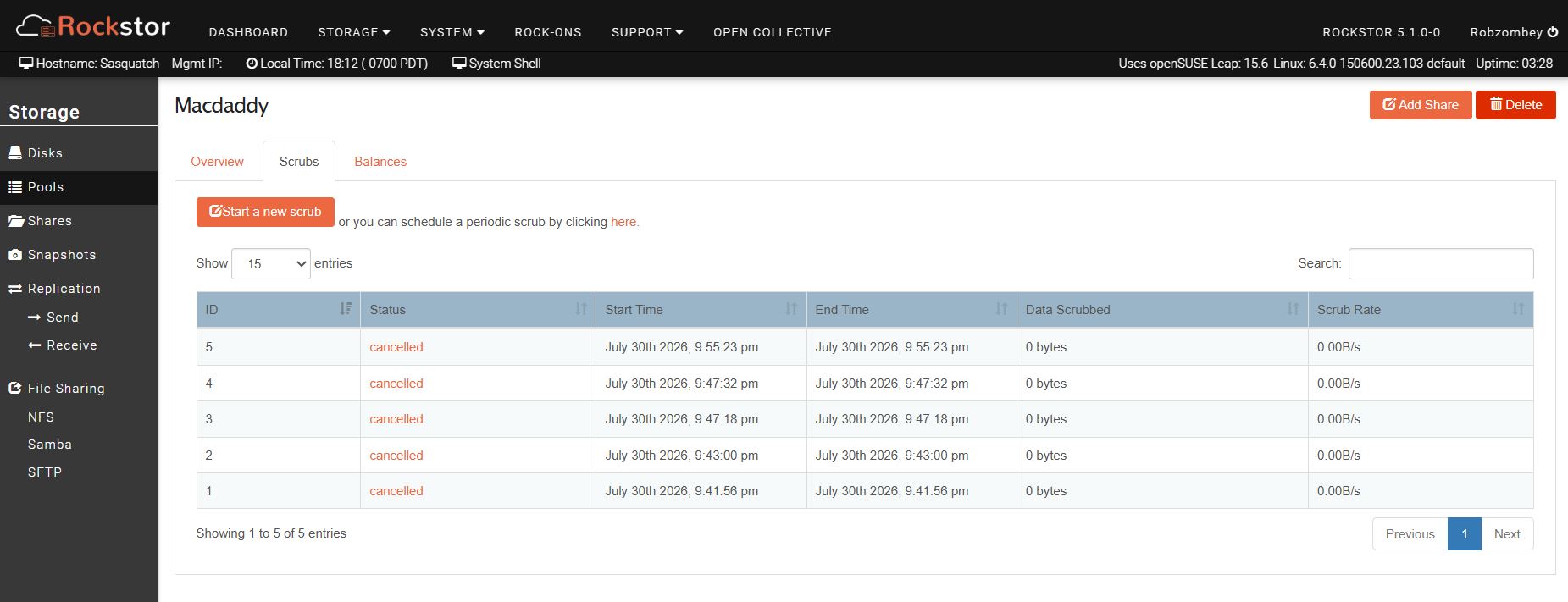Click the Robzombey power icon
This screenshot has width=1568, height=602.
point(1553,32)
